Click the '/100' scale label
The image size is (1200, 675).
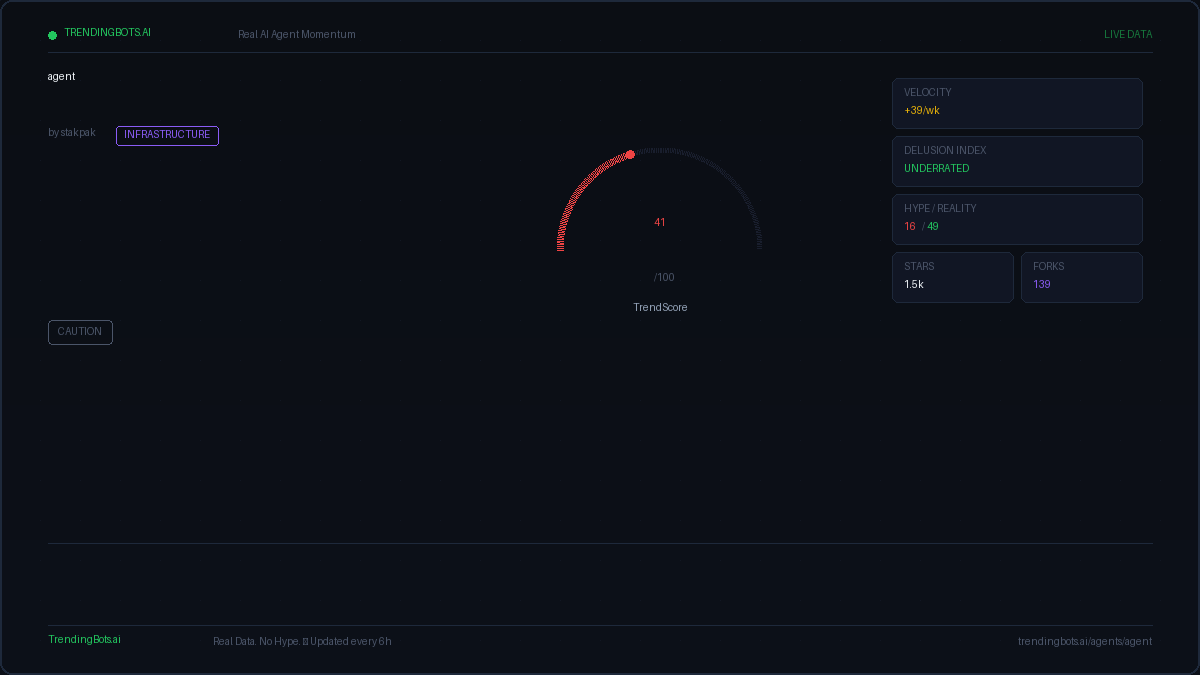pos(664,277)
